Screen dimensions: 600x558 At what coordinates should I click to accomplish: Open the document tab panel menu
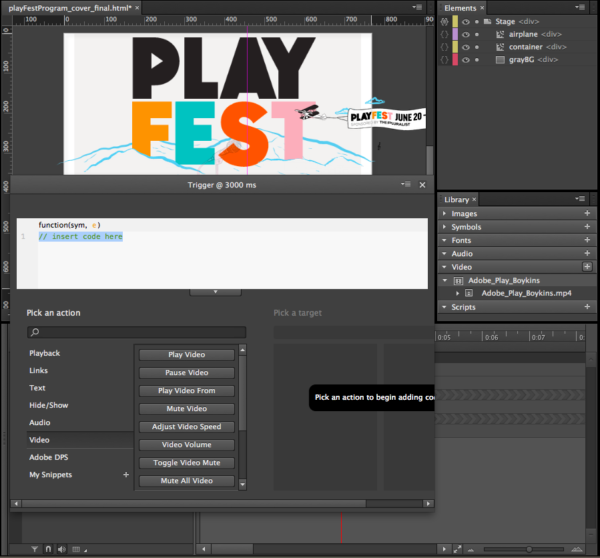[417, 7]
